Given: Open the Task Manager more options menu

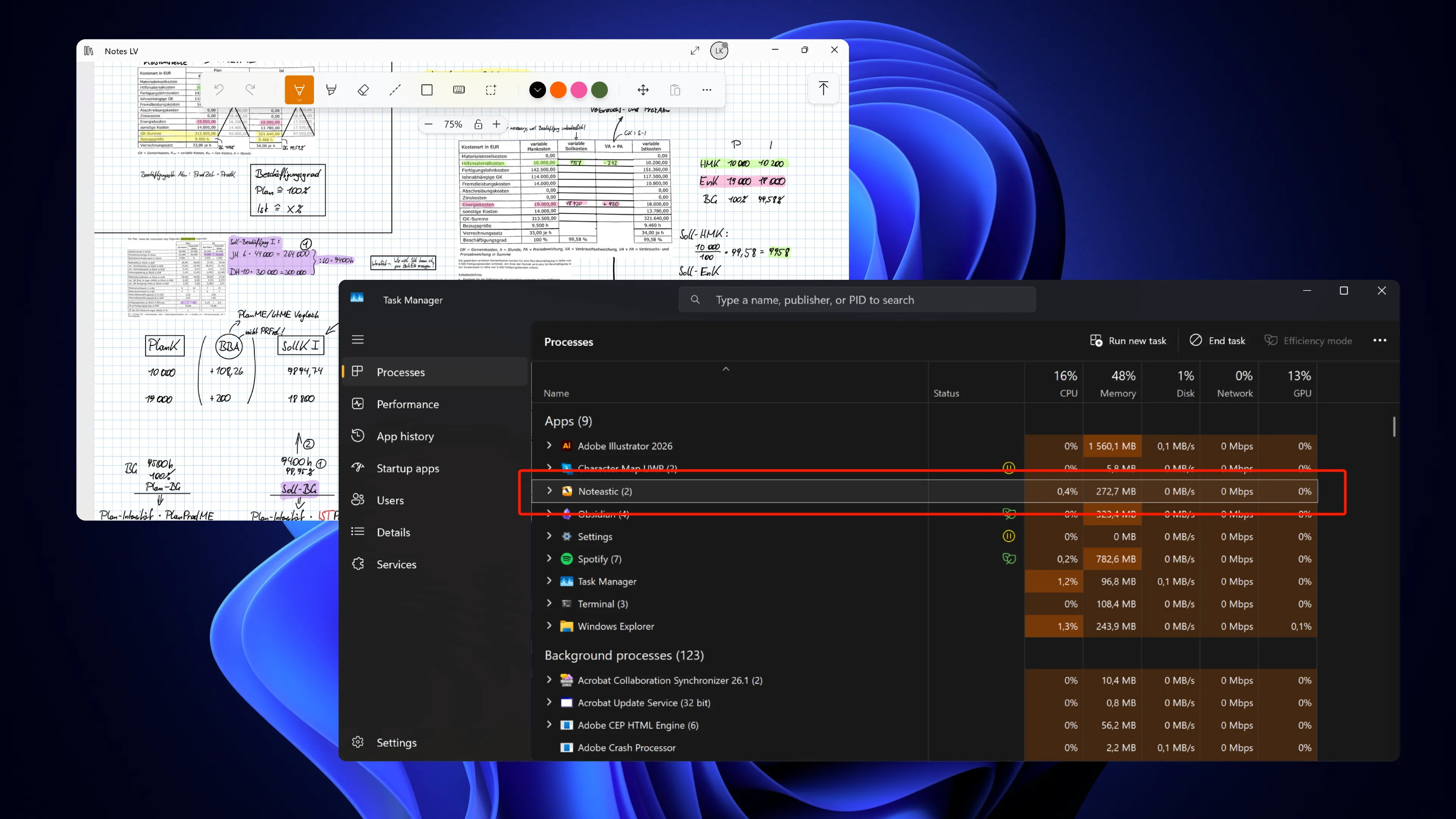Looking at the screenshot, I should click(1380, 340).
